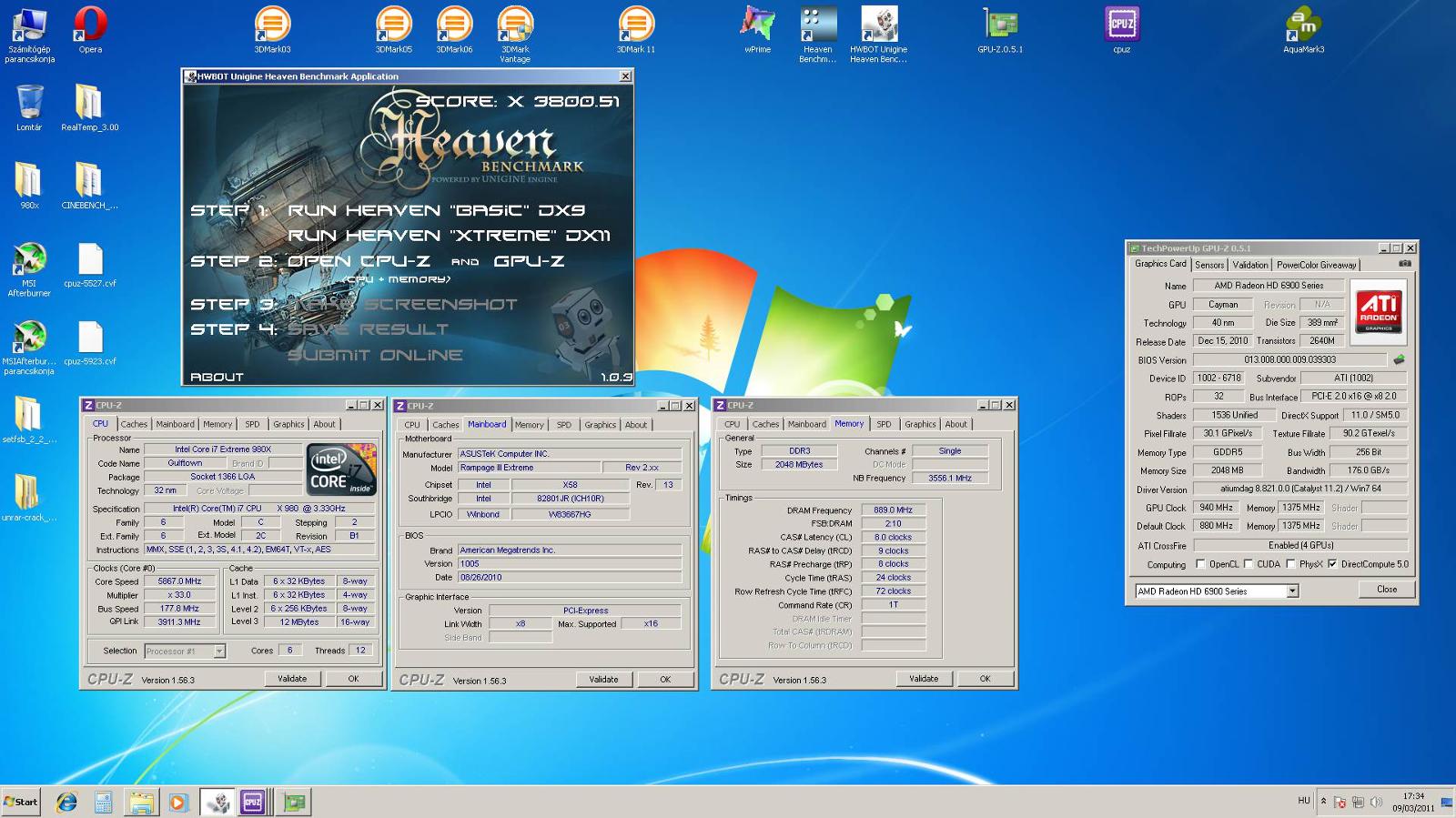The width and height of the screenshot is (1456, 818).
Task: Open the 3DMark03 desktop shortcut
Action: click(x=272, y=30)
